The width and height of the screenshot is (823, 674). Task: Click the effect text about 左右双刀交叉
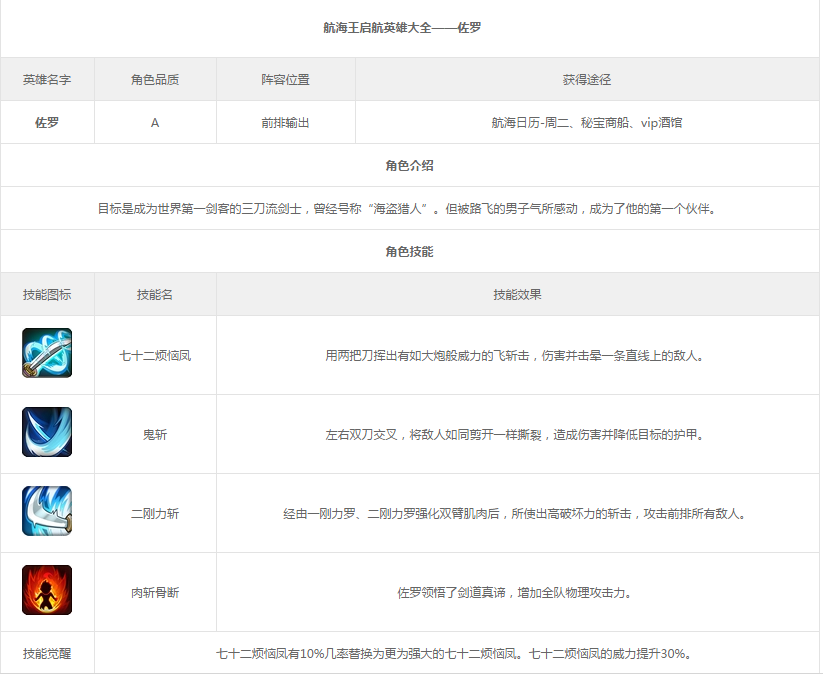tap(514, 435)
